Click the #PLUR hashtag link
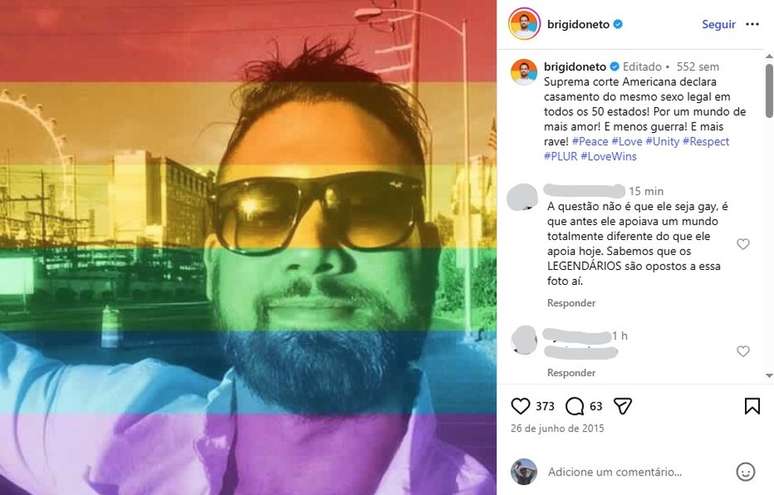This screenshot has height=495, width=774. pyautogui.click(x=561, y=156)
